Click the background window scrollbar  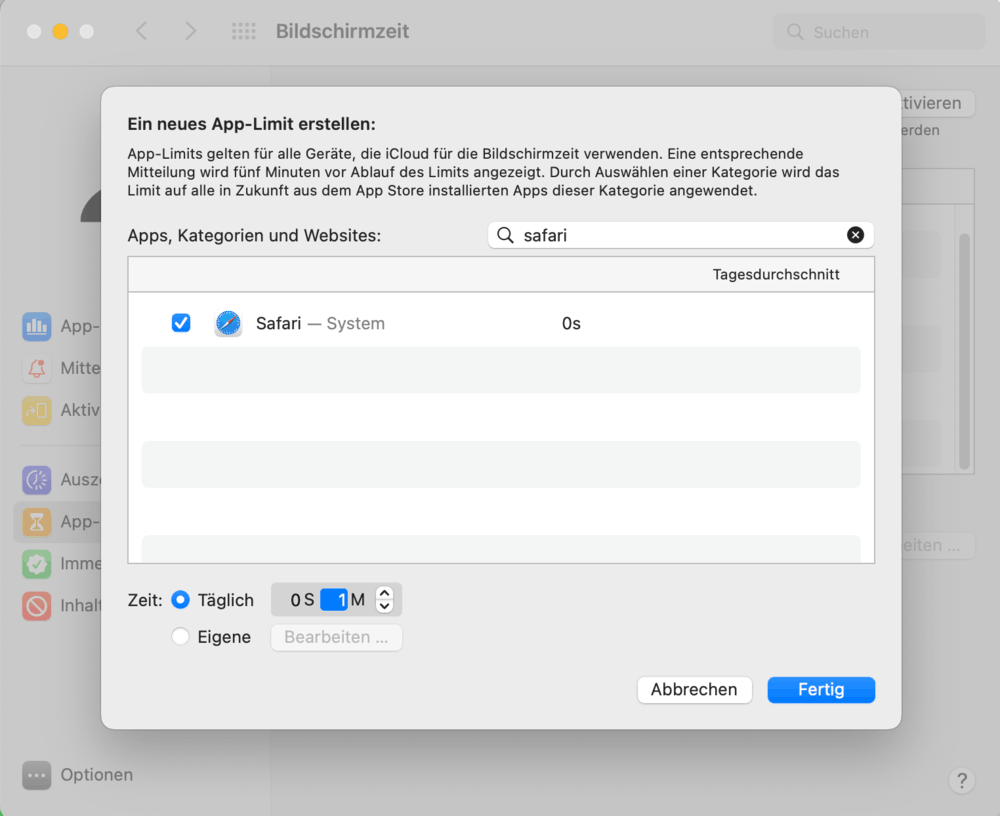[x=964, y=352]
